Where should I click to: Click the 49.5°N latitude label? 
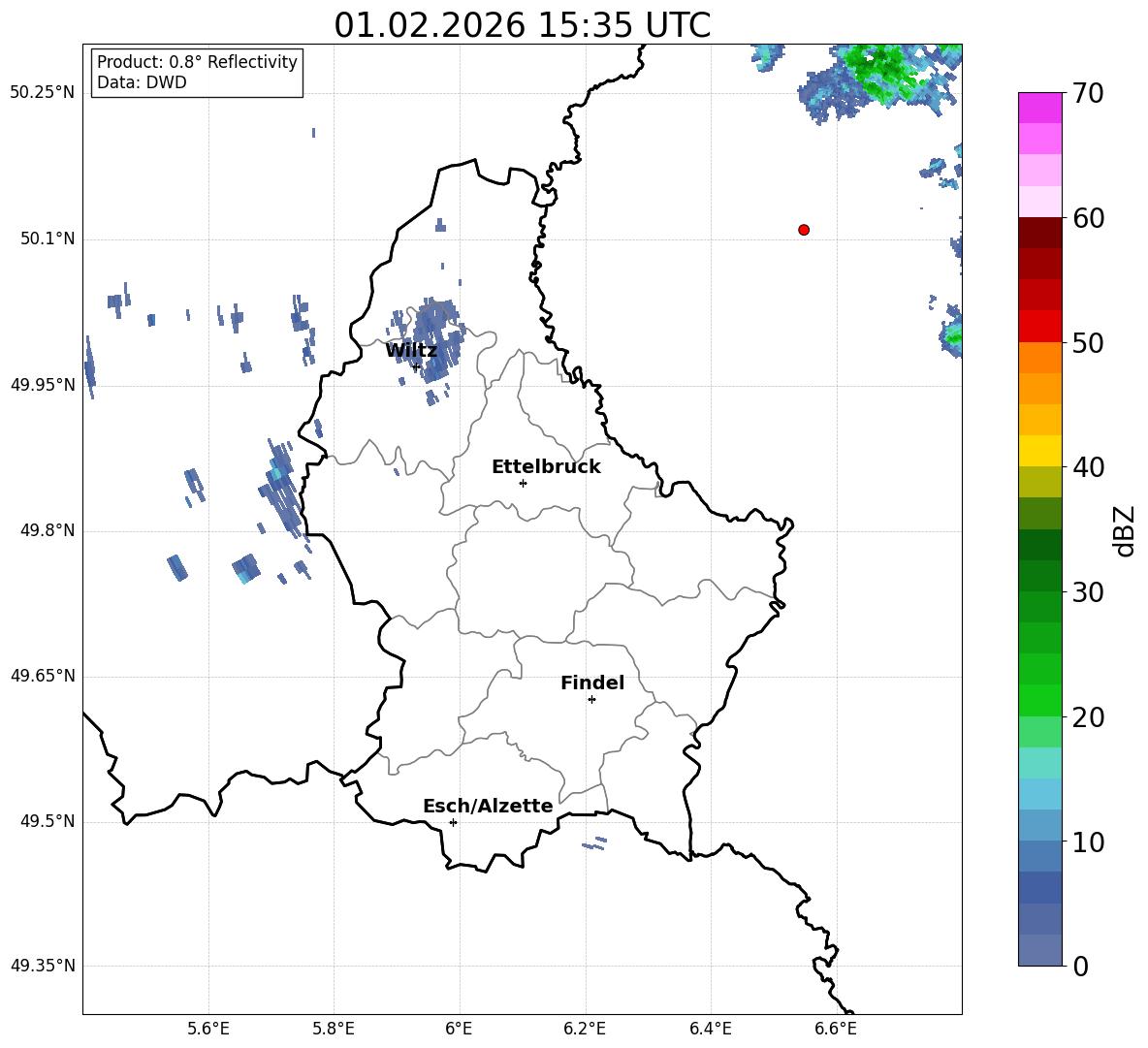[48, 821]
